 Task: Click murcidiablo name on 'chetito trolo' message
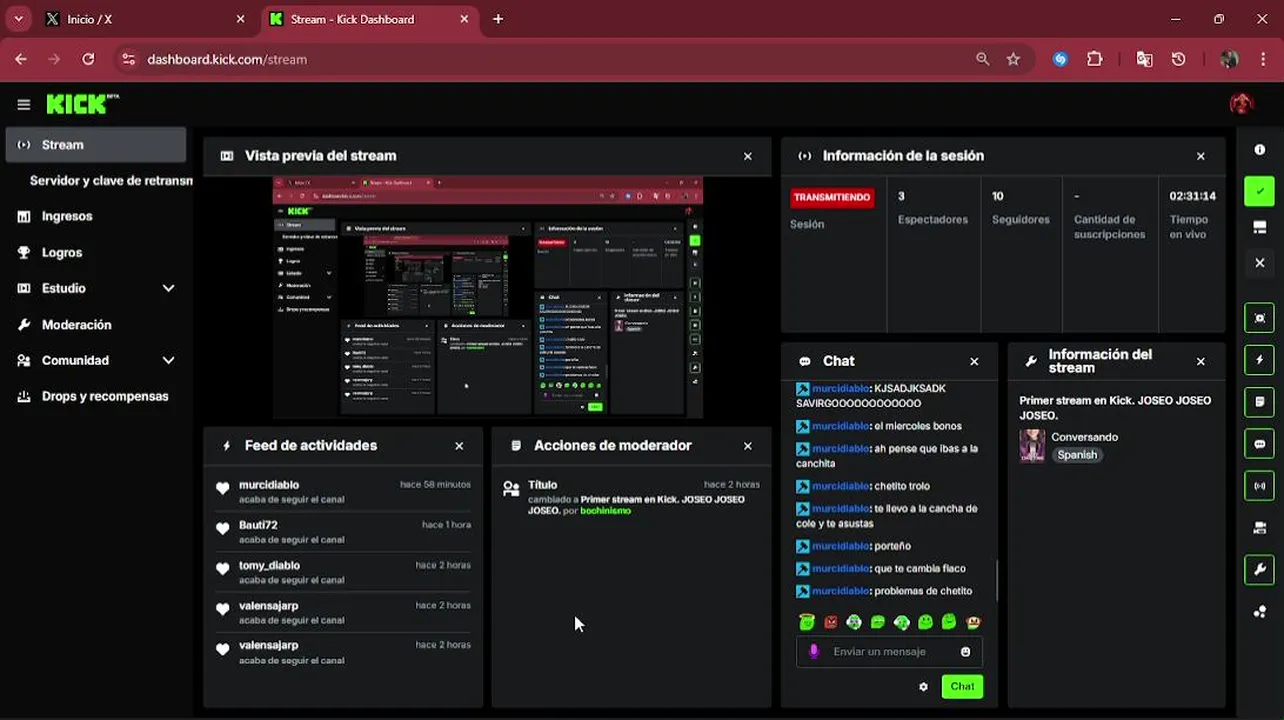point(840,487)
